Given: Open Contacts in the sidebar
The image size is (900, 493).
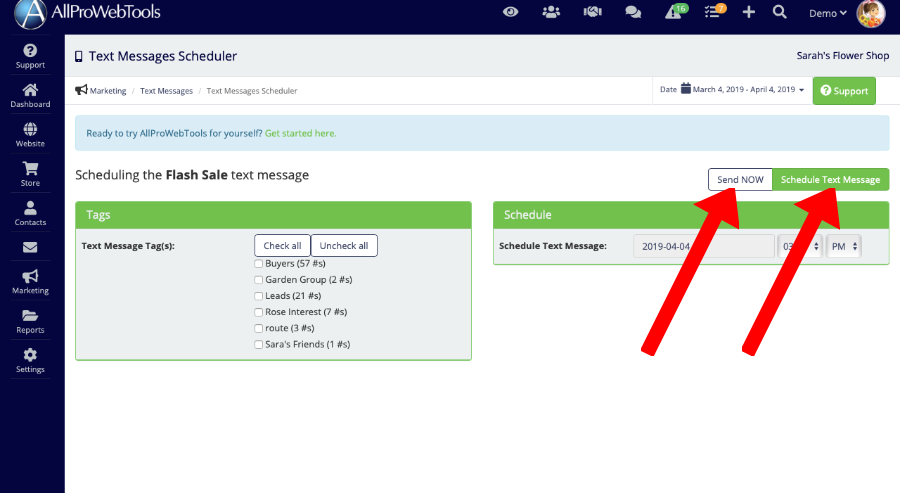Looking at the screenshot, I should [30, 214].
